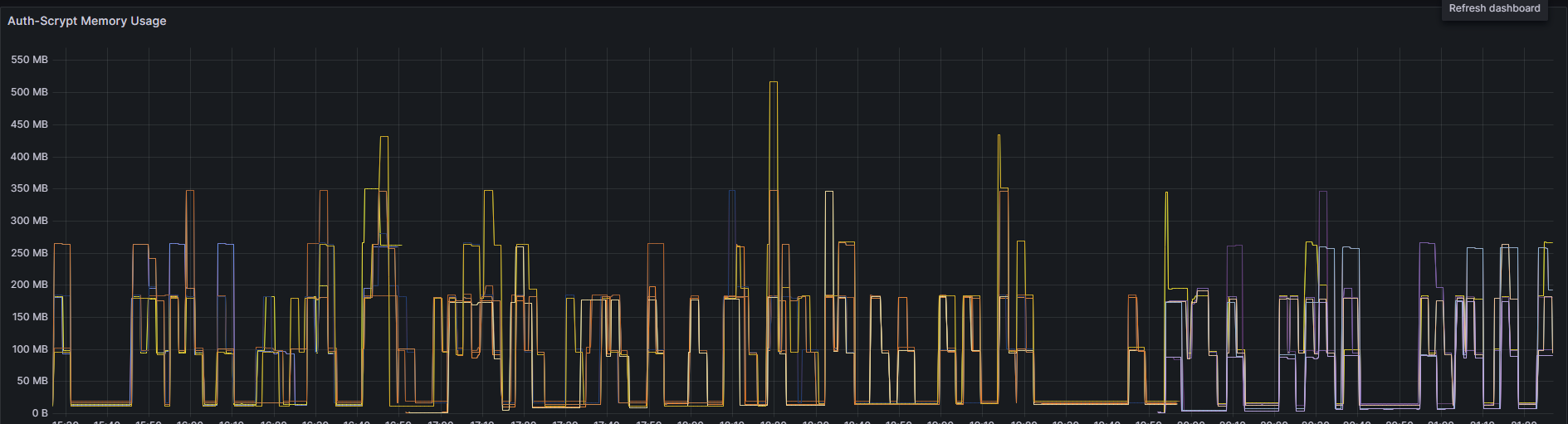Select the 200 MB axis tick label

29,285
